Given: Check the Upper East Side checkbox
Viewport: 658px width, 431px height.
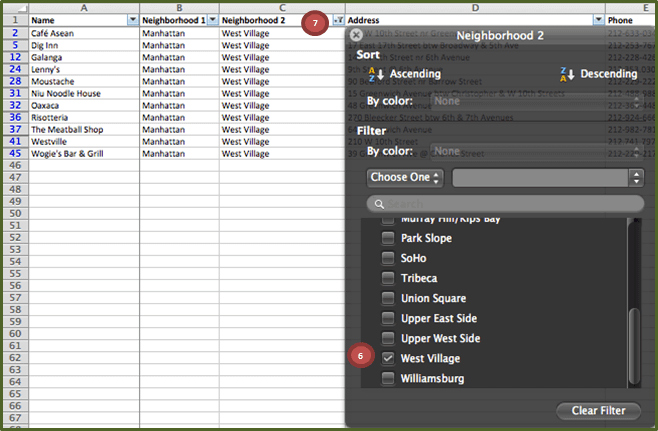Looking at the screenshot, I should tap(388, 318).
